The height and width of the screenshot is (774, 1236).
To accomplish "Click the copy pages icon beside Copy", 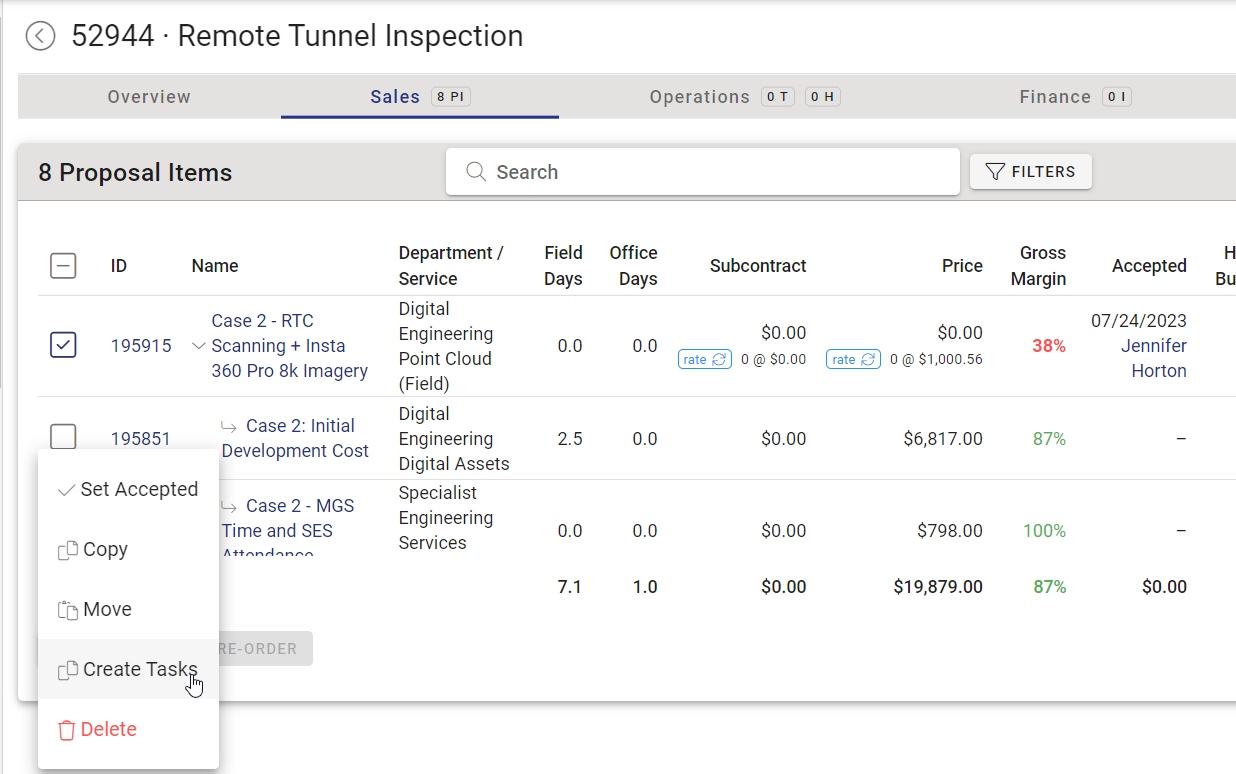I will (68, 548).
